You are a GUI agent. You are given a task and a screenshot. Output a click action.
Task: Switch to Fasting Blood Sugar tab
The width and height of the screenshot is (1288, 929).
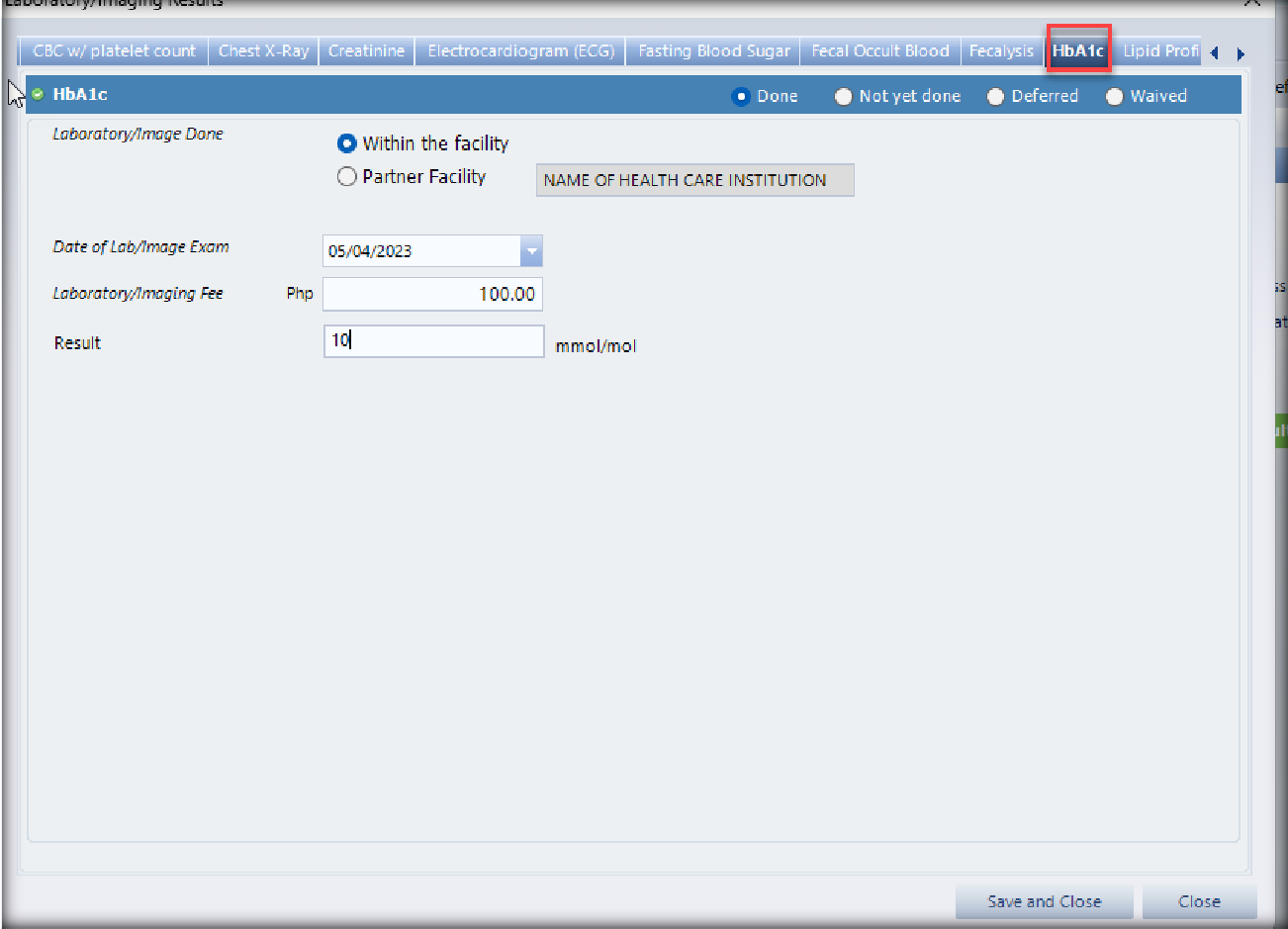[713, 51]
